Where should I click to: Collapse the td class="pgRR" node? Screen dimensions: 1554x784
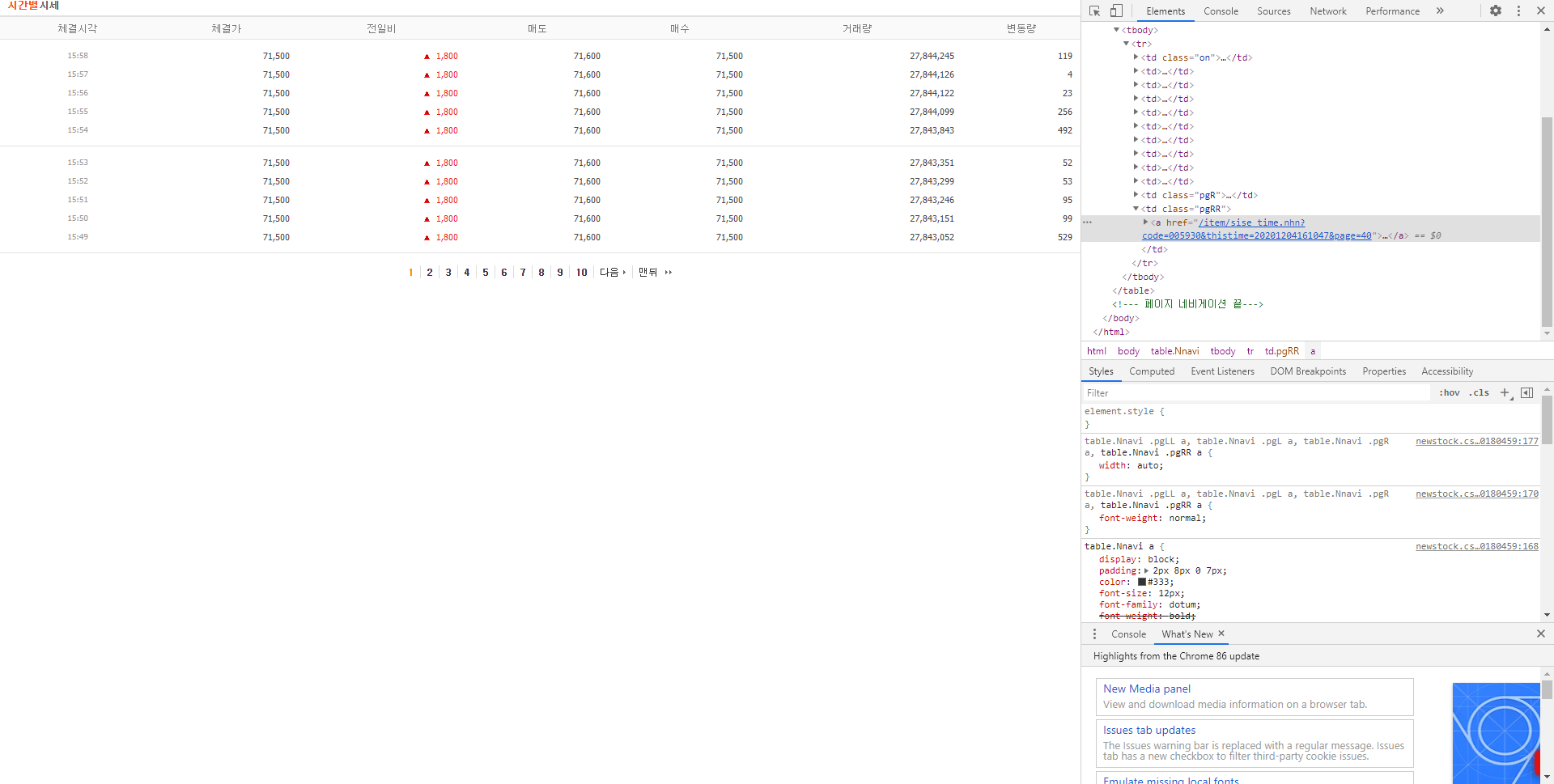[1136, 209]
